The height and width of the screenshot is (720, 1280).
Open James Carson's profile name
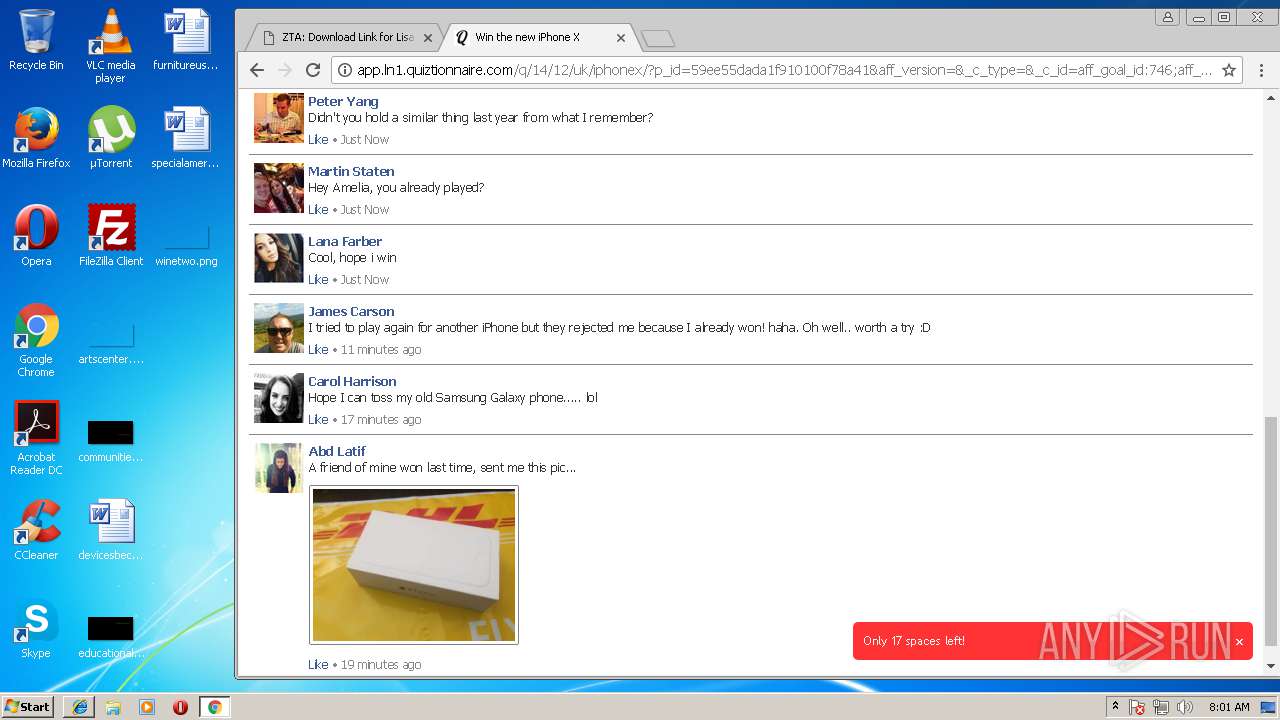(351, 311)
